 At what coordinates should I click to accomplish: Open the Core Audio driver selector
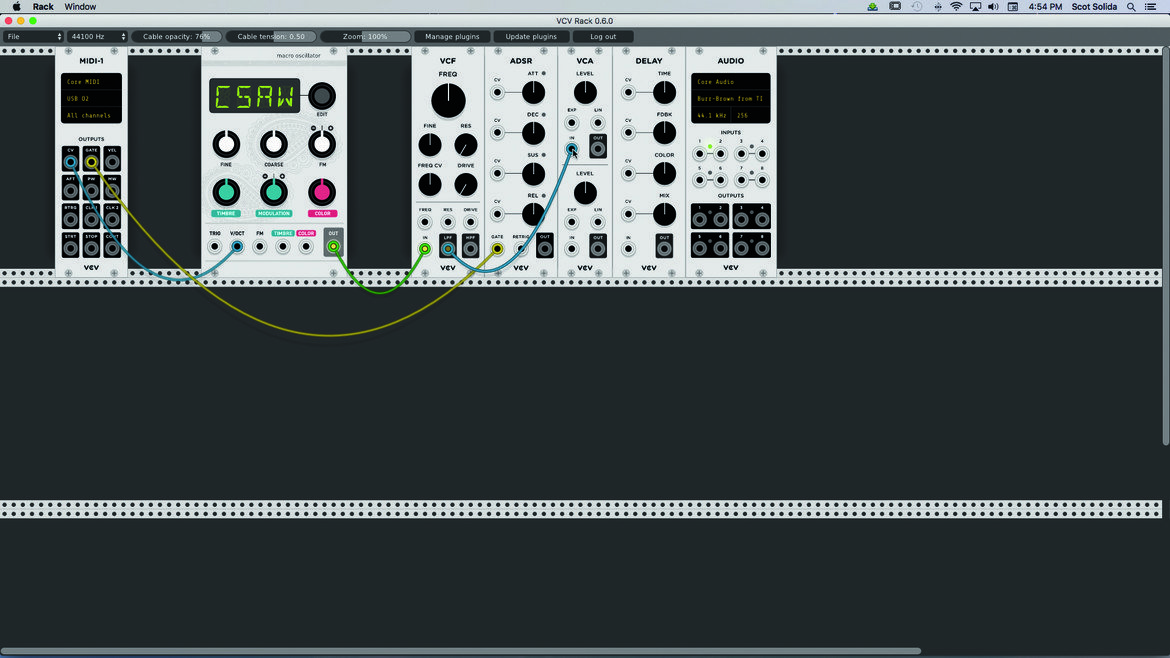[731, 82]
